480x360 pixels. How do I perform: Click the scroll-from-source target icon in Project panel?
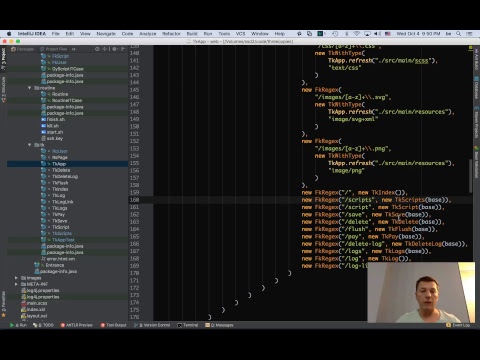97,49
